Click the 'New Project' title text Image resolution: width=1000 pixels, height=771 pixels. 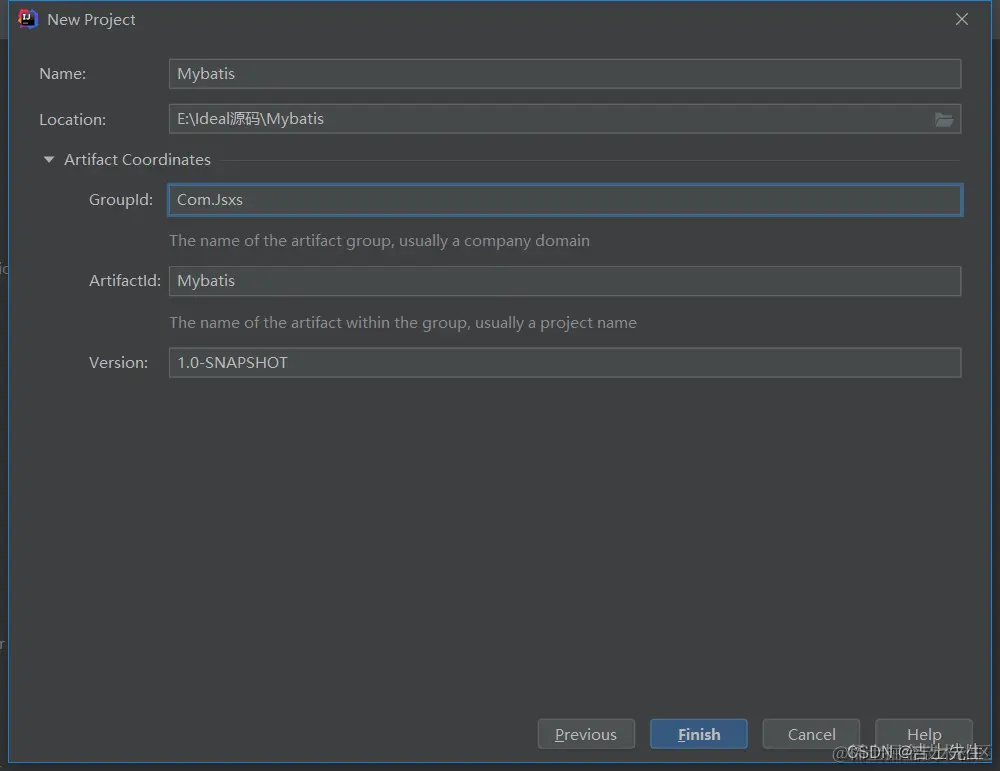(x=91, y=20)
